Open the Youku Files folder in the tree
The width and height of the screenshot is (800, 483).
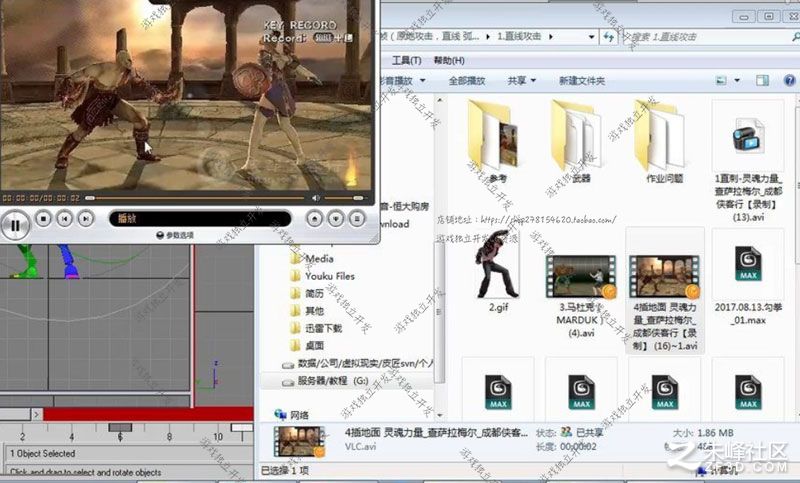click(322, 276)
